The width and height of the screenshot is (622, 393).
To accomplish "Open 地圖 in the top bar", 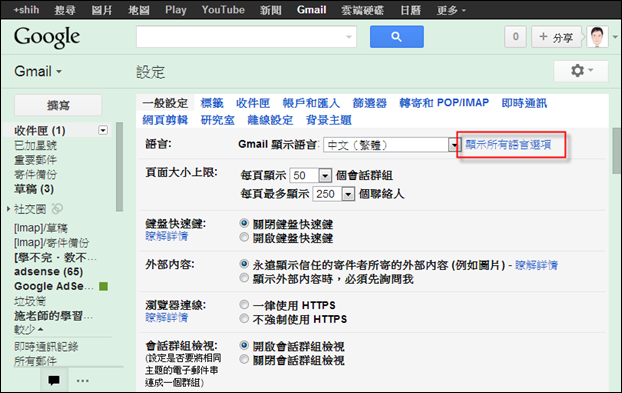I will click(138, 10).
